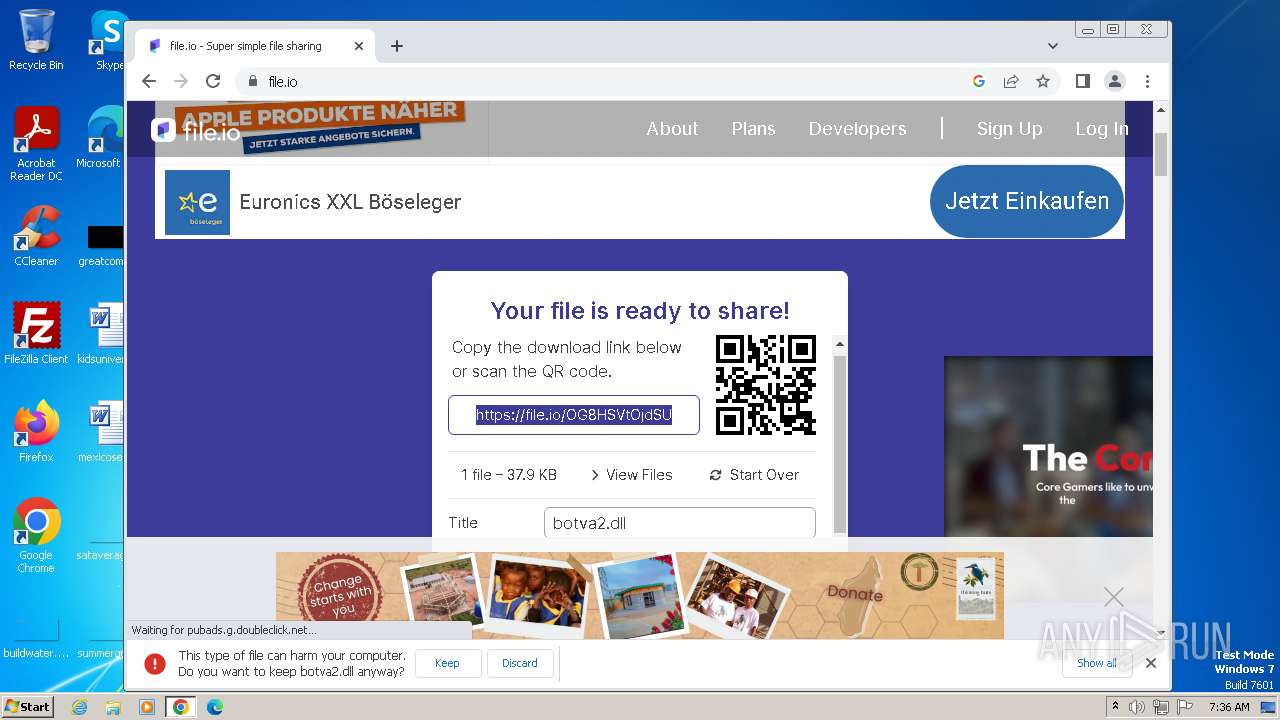This screenshot has width=1280, height=720.
Task: Click the taskbar clock
Action: [1229, 707]
